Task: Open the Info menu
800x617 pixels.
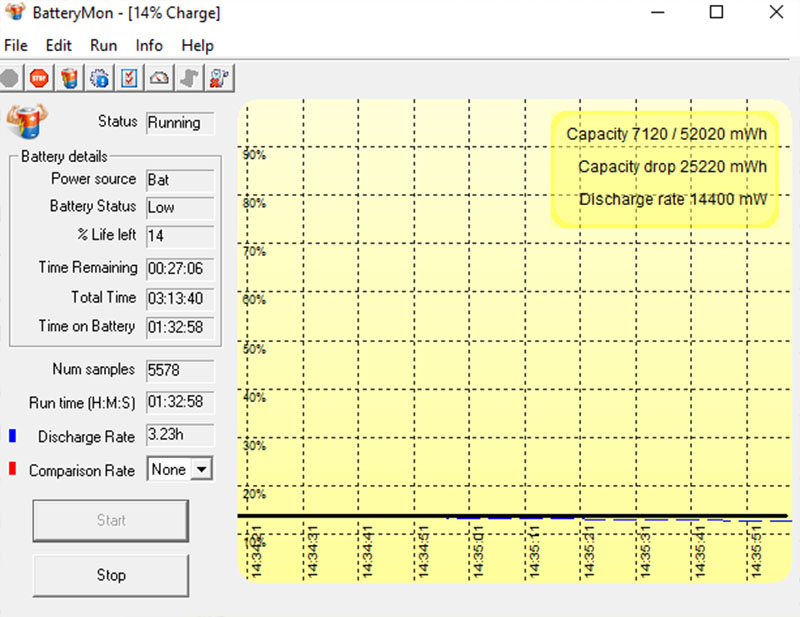Action: pos(148,45)
